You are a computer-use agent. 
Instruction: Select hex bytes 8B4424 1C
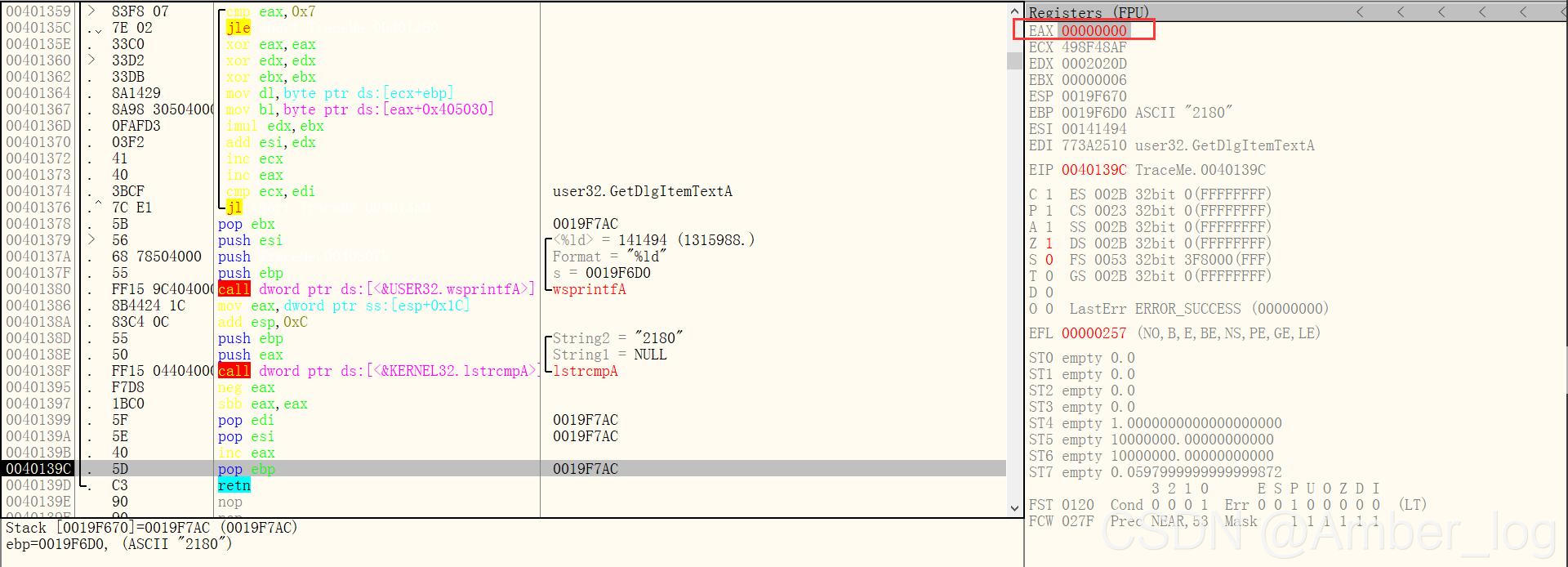point(149,306)
